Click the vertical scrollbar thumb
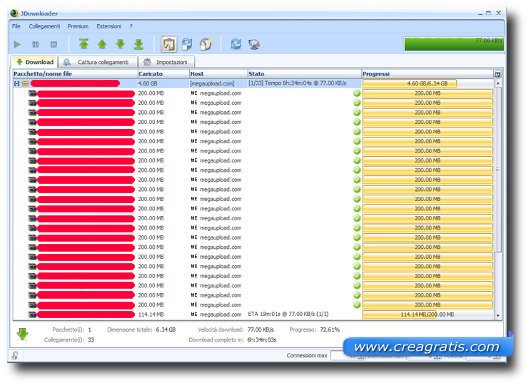The height and width of the screenshot is (386, 530). pos(498,169)
